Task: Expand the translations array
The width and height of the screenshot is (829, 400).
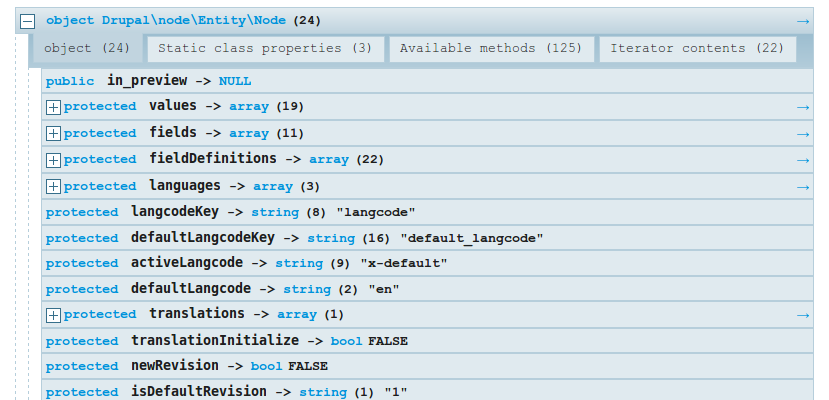Action: pyautogui.click(x=53, y=315)
